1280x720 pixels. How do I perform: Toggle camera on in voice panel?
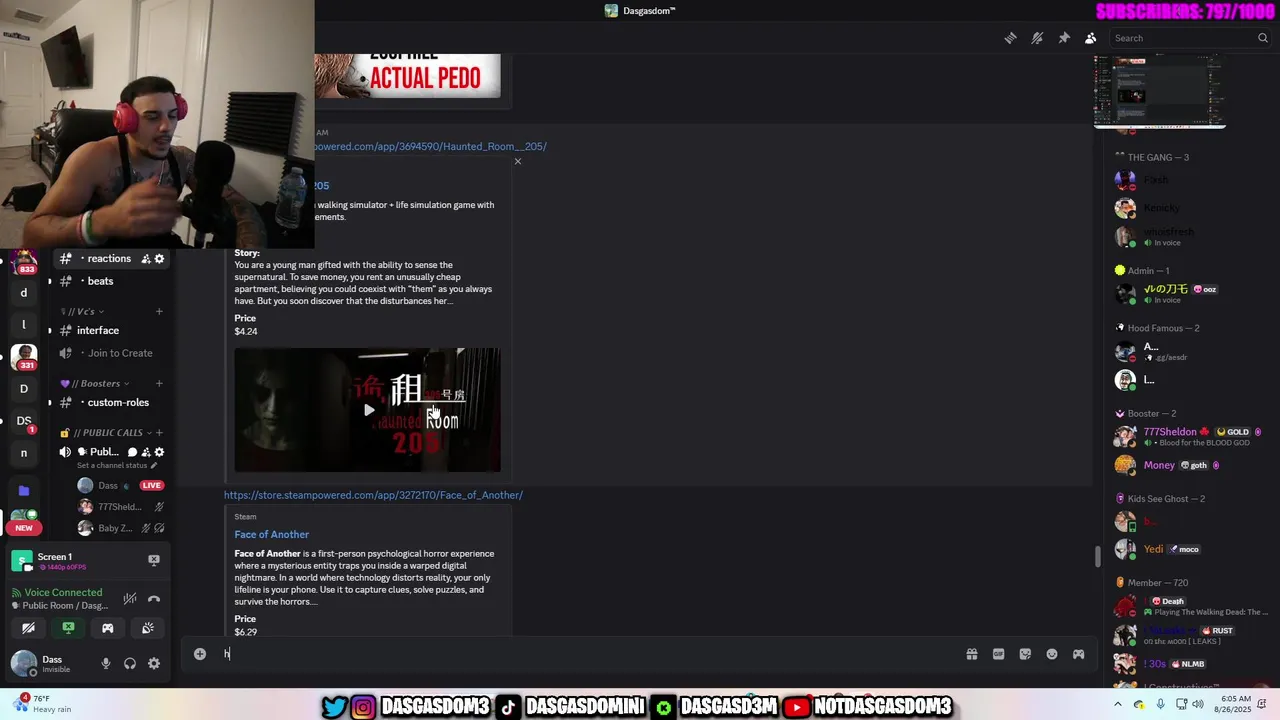tap(28, 628)
